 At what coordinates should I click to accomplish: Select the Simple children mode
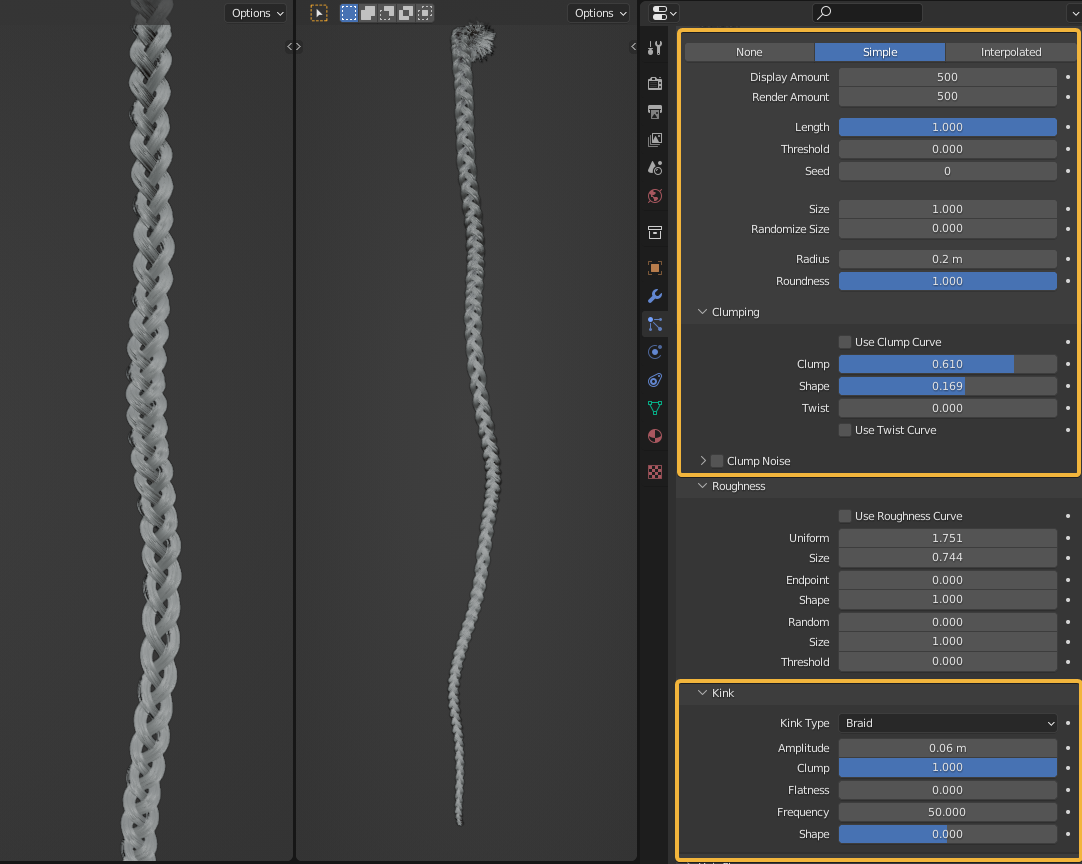click(880, 51)
